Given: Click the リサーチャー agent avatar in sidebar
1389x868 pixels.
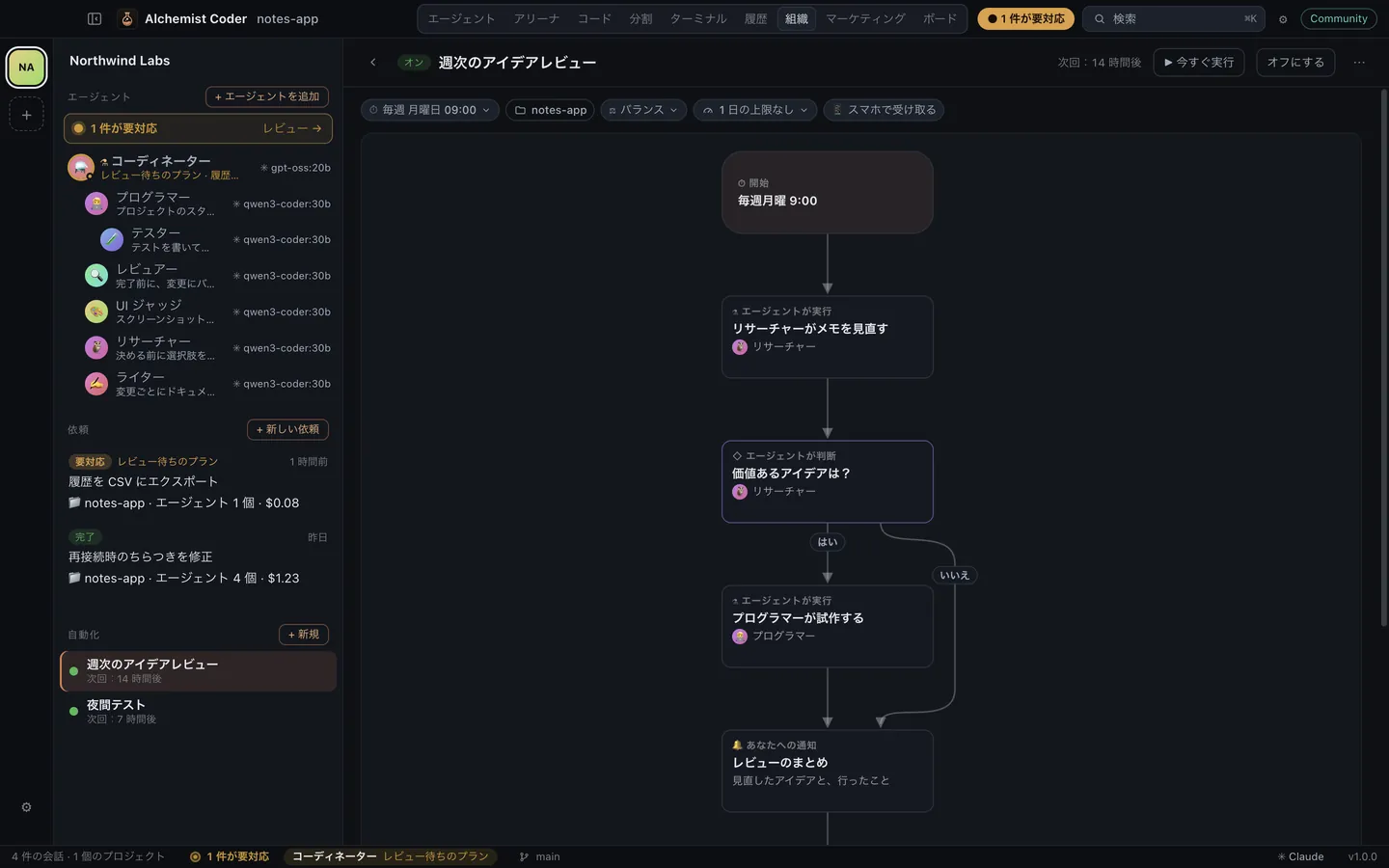Looking at the screenshot, I should pyautogui.click(x=96, y=347).
